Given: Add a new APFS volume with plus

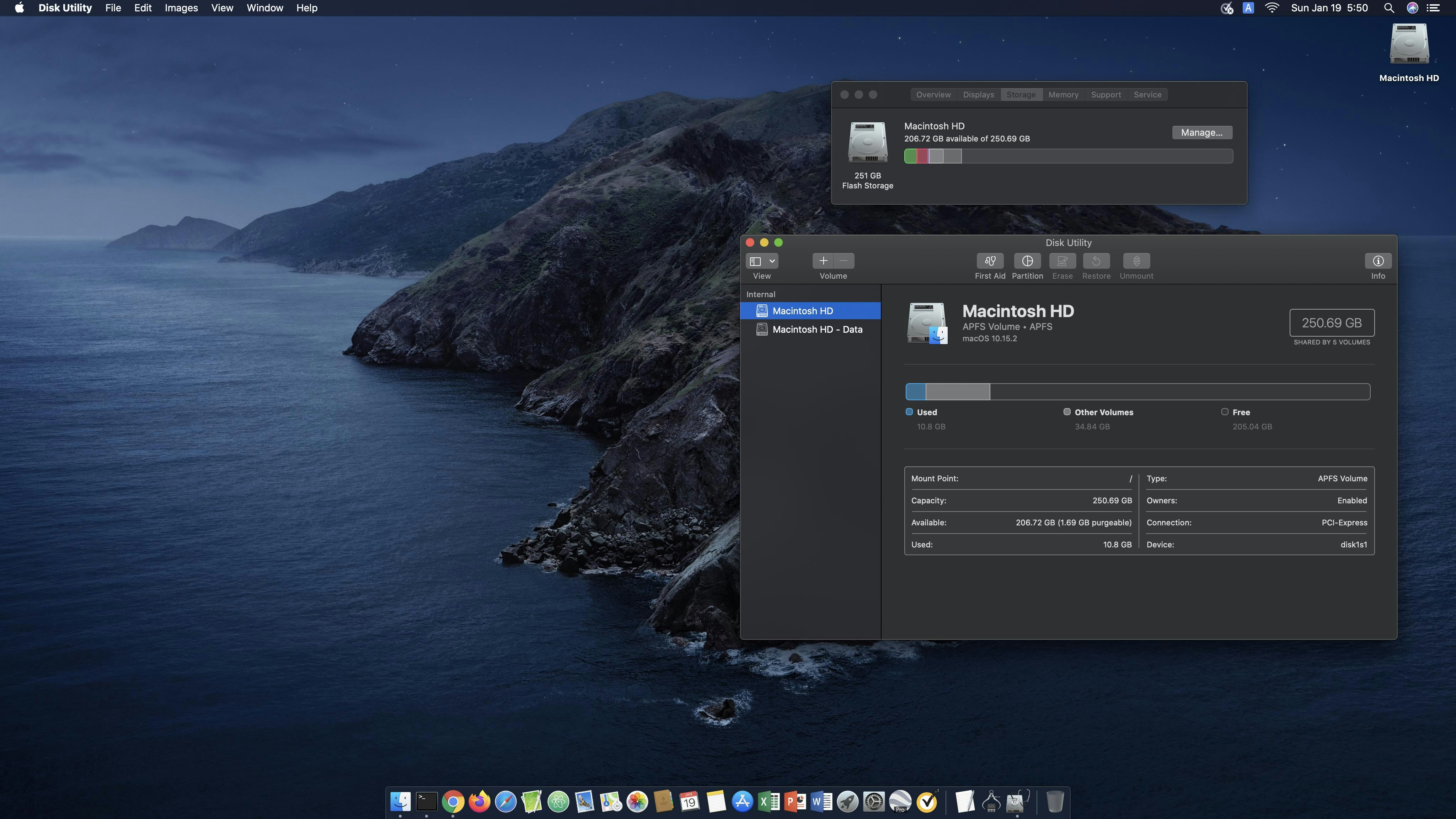Looking at the screenshot, I should [x=823, y=261].
